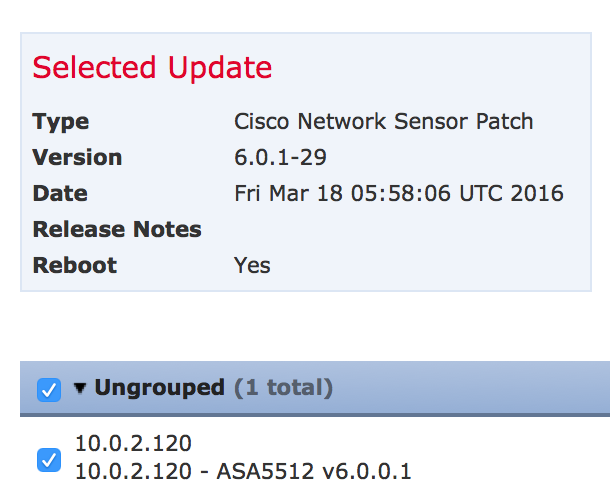Uncheck the 10.0.2.120 device checkbox
Viewport: 610px width, 504px height.
48,459
